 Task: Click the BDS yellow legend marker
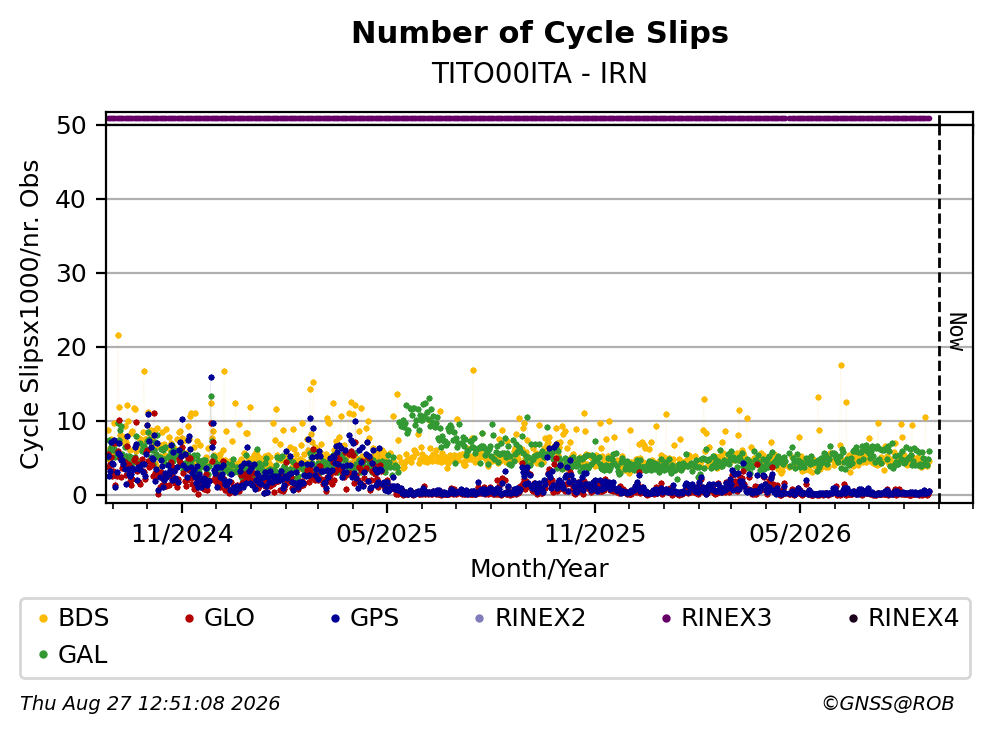(x=43, y=618)
